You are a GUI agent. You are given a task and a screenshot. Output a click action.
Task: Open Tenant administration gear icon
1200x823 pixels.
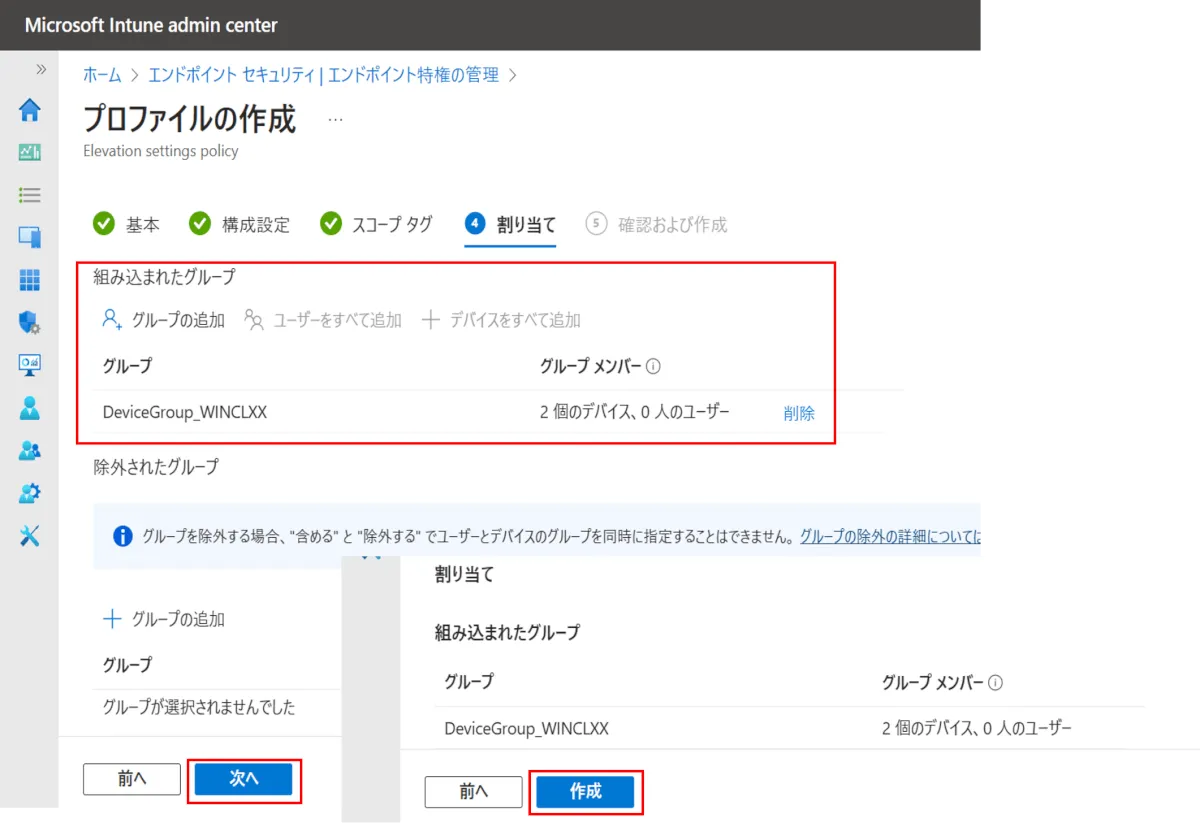[x=30, y=493]
